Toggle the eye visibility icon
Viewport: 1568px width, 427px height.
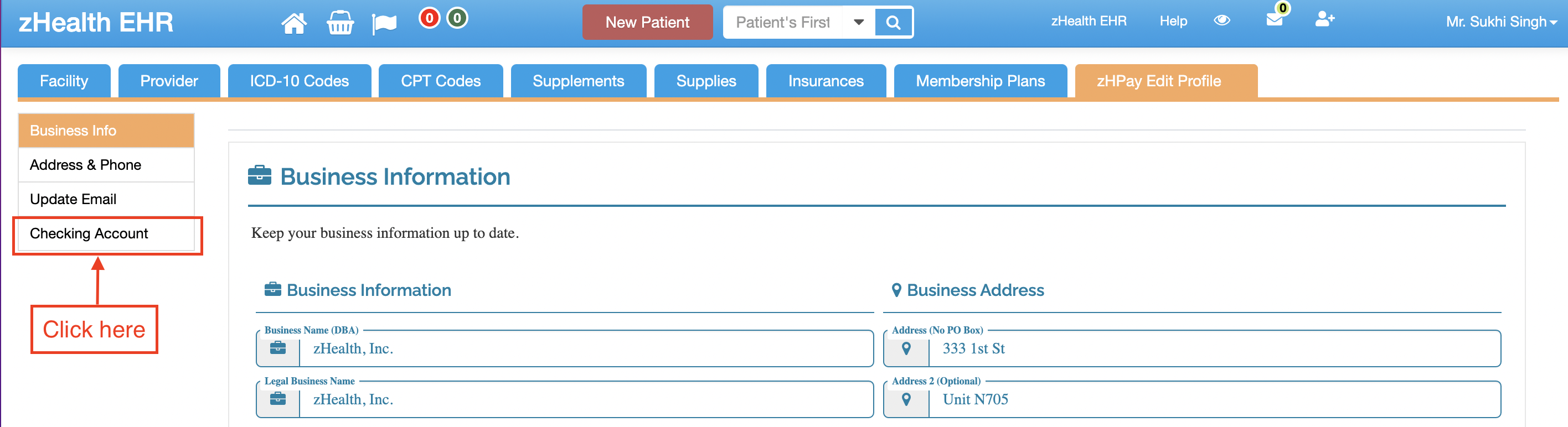1221,20
